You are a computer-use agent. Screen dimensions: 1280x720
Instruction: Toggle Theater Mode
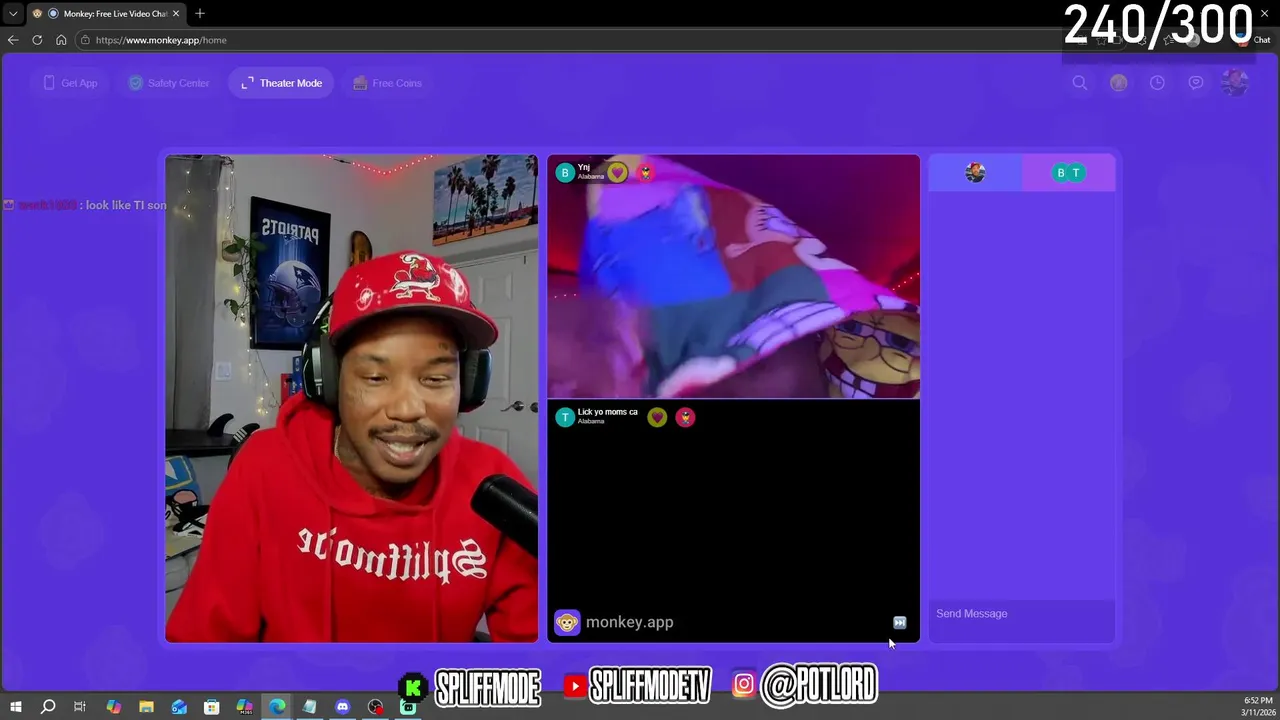coord(281,83)
